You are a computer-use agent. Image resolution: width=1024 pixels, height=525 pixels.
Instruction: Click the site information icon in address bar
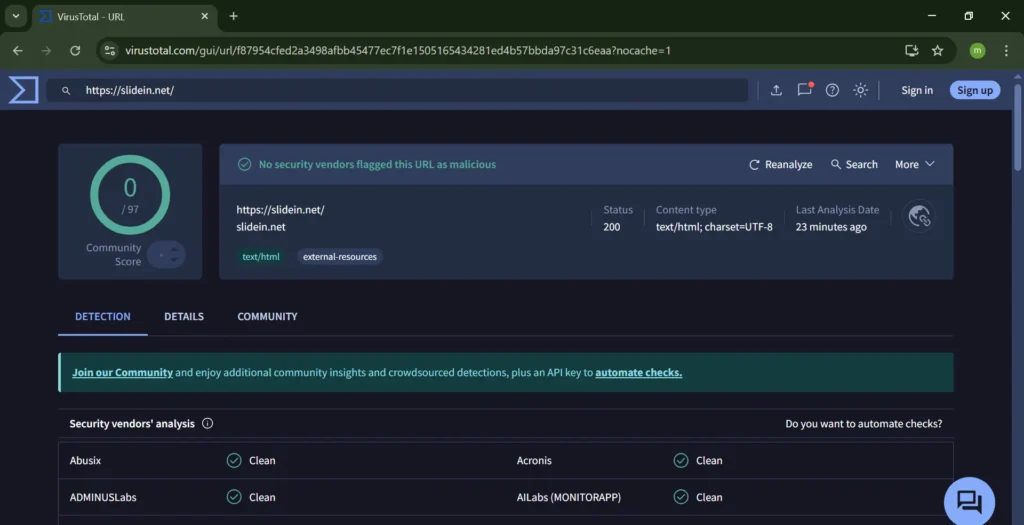point(110,50)
